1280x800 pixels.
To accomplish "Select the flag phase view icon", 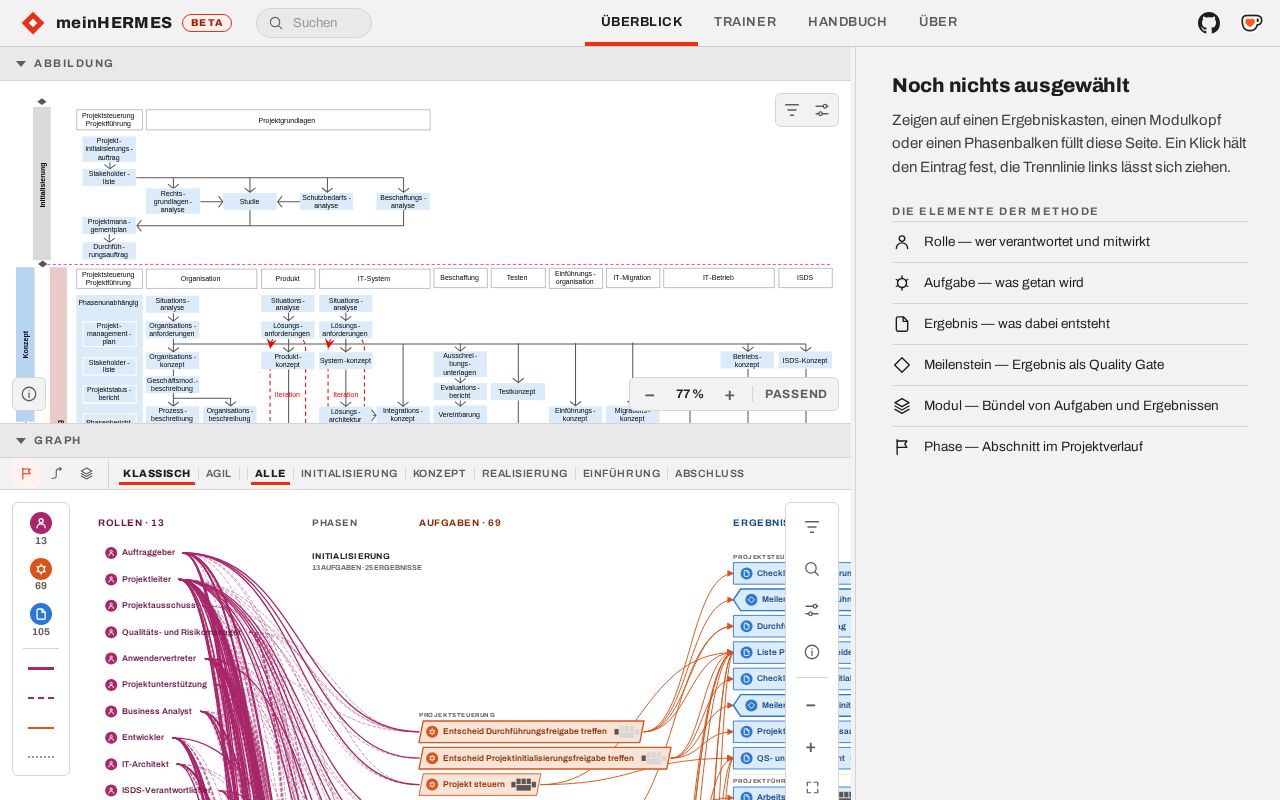I will [x=27, y=473].
